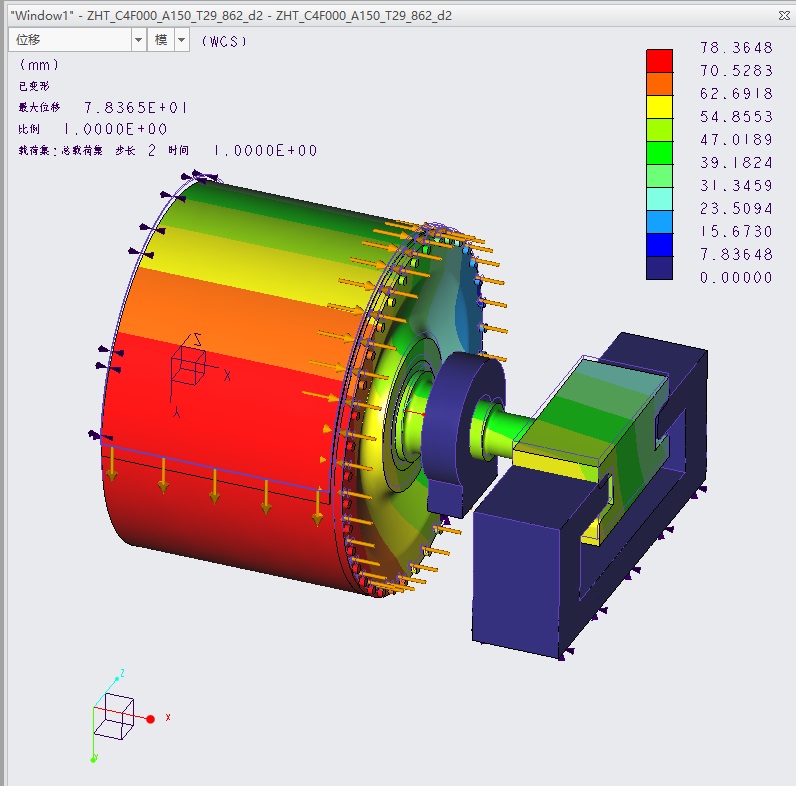Image resolution: width=796 pixels, height=786 pixels.
Task: Open the 位移 quantity dropdown
Action: coord(138,40)
